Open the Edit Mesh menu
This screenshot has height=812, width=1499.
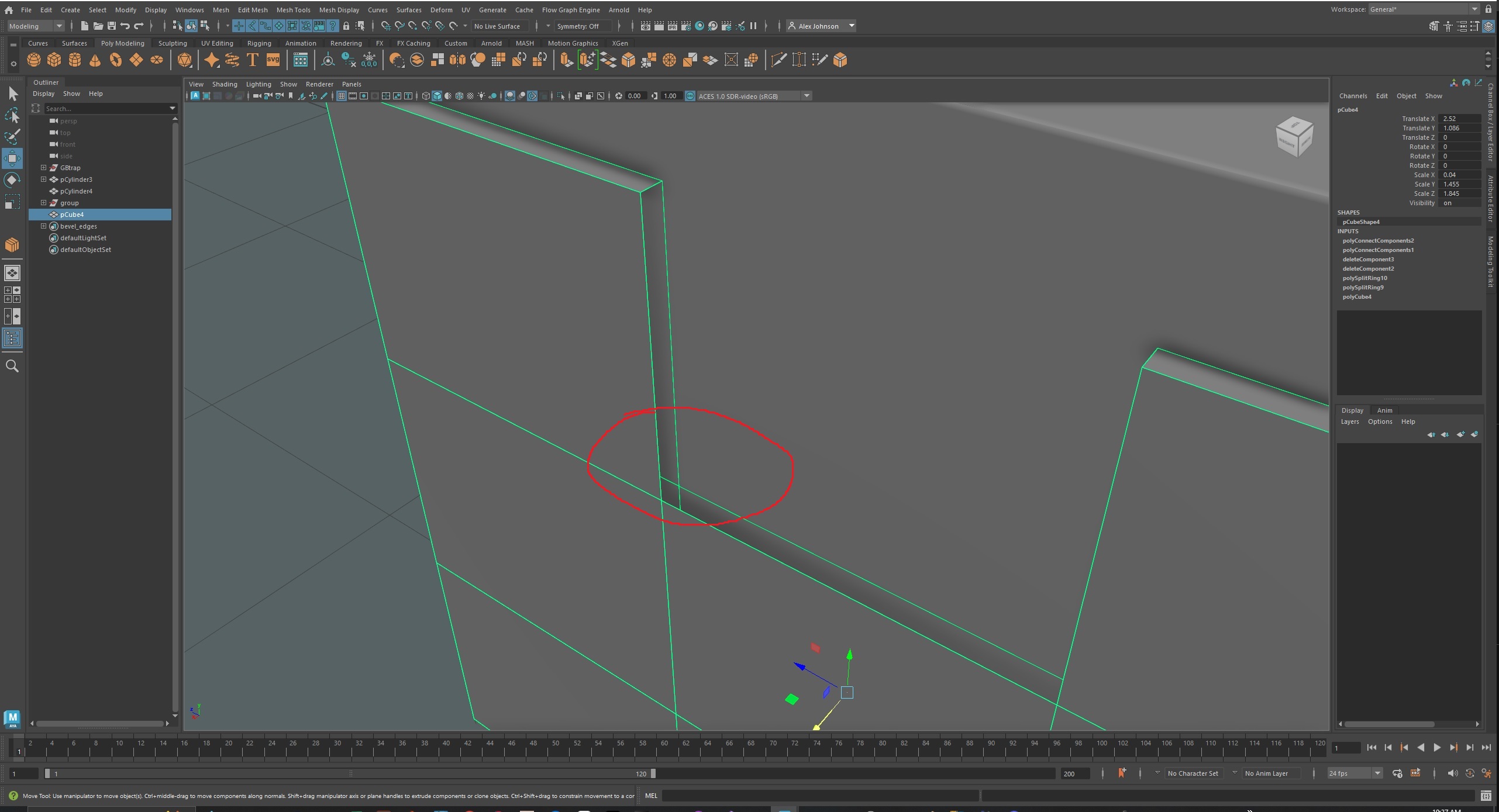253,10
